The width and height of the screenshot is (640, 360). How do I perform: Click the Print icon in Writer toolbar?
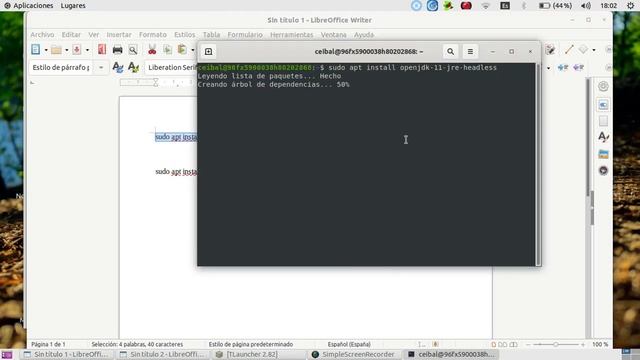click(x=118, y=50)
